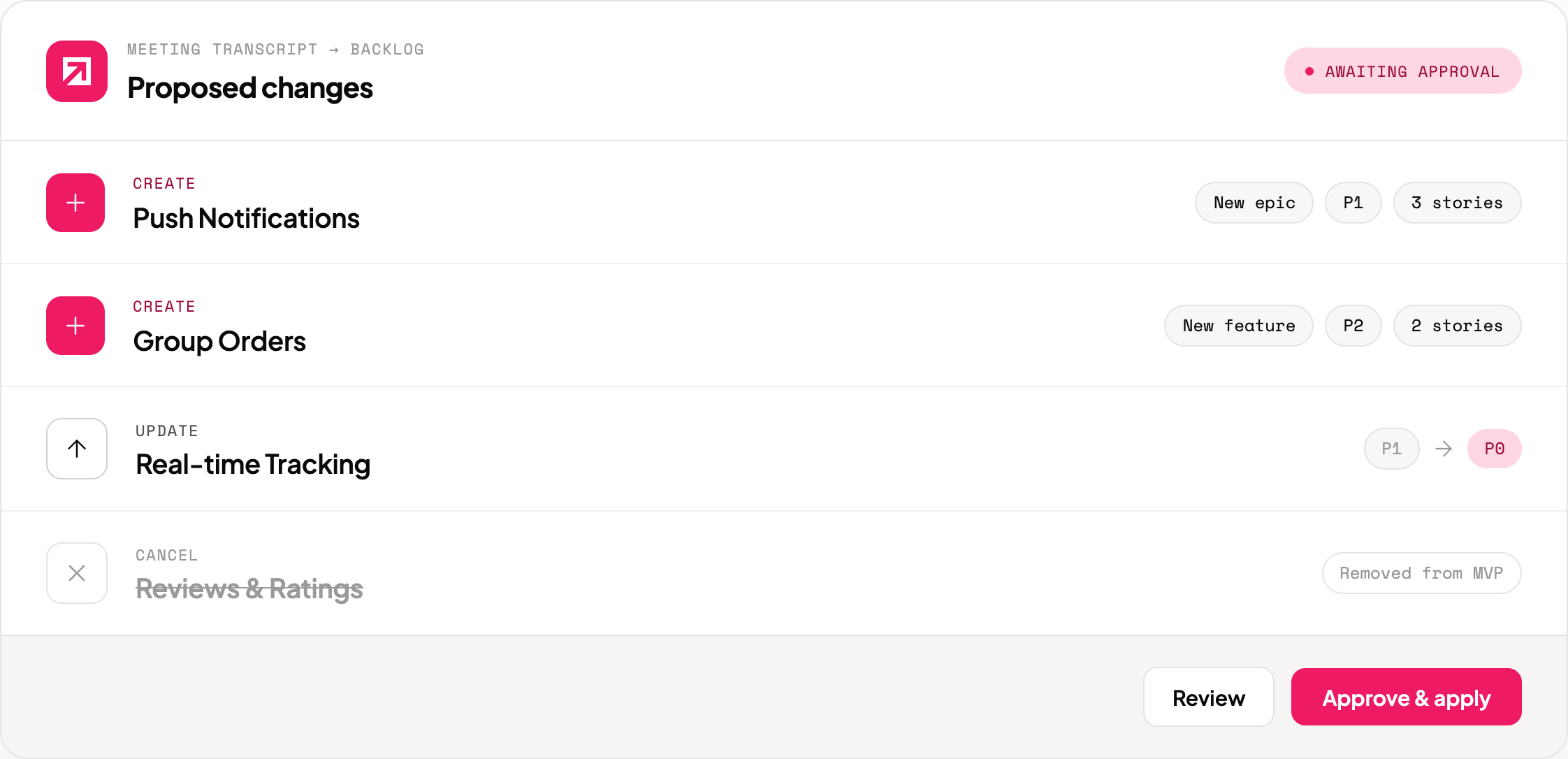The height and width of the screenshot is (759, 1568).
Task: Click the X icon next to Reviews & Ratings
Action: pos(77,573)
